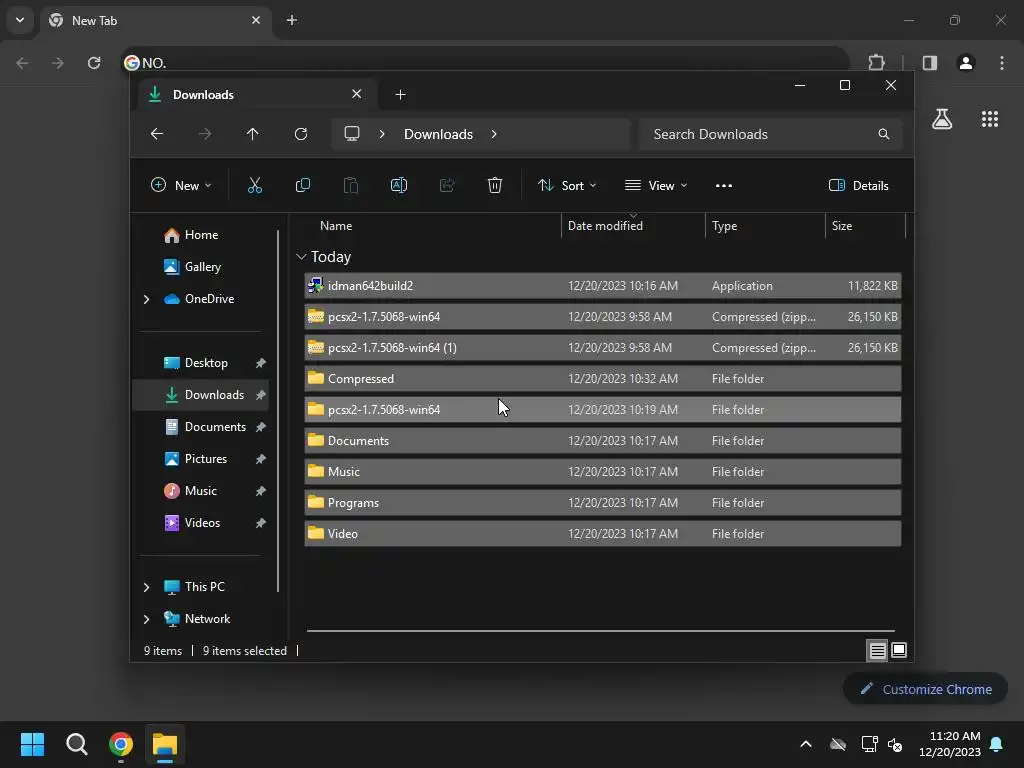Toggle Chrome side panel icon
This screenshot has width=1024, height=768.
tap(930, 63)
